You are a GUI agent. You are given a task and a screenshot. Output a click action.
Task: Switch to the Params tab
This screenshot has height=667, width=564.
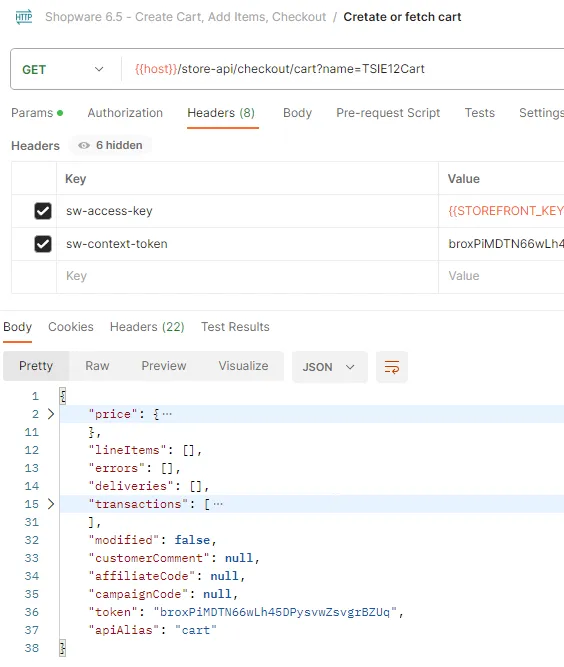pyautogui.click(x=37, y=113)
